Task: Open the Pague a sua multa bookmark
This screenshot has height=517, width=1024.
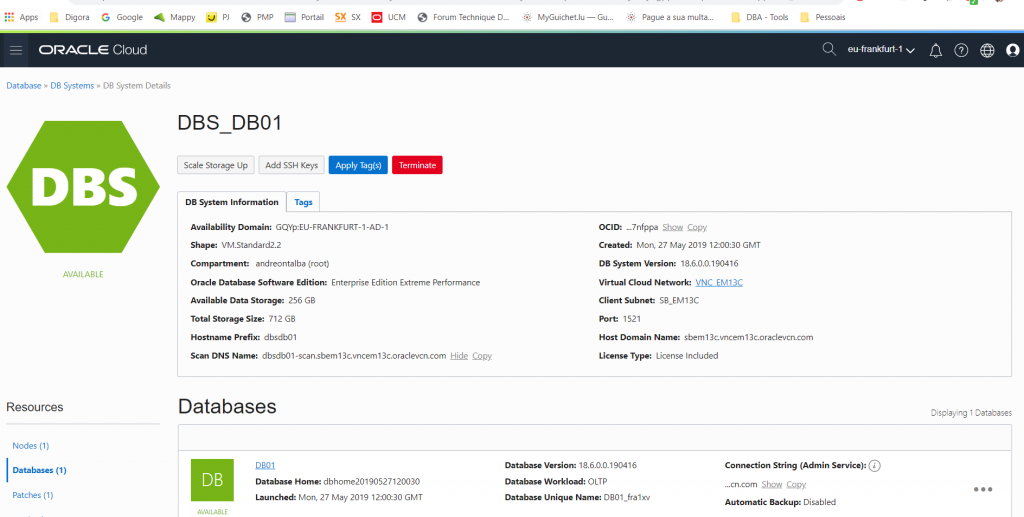Action: point(670,17)
